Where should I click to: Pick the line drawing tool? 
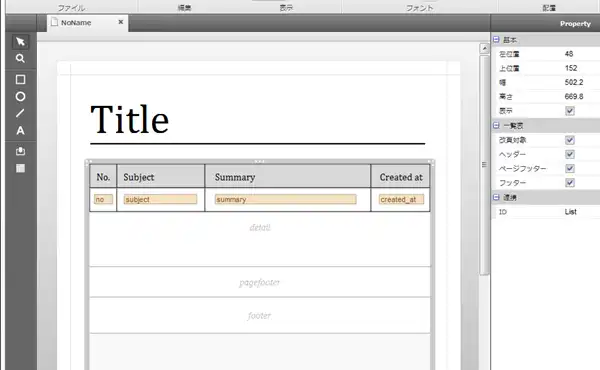[x=20, y=113]
